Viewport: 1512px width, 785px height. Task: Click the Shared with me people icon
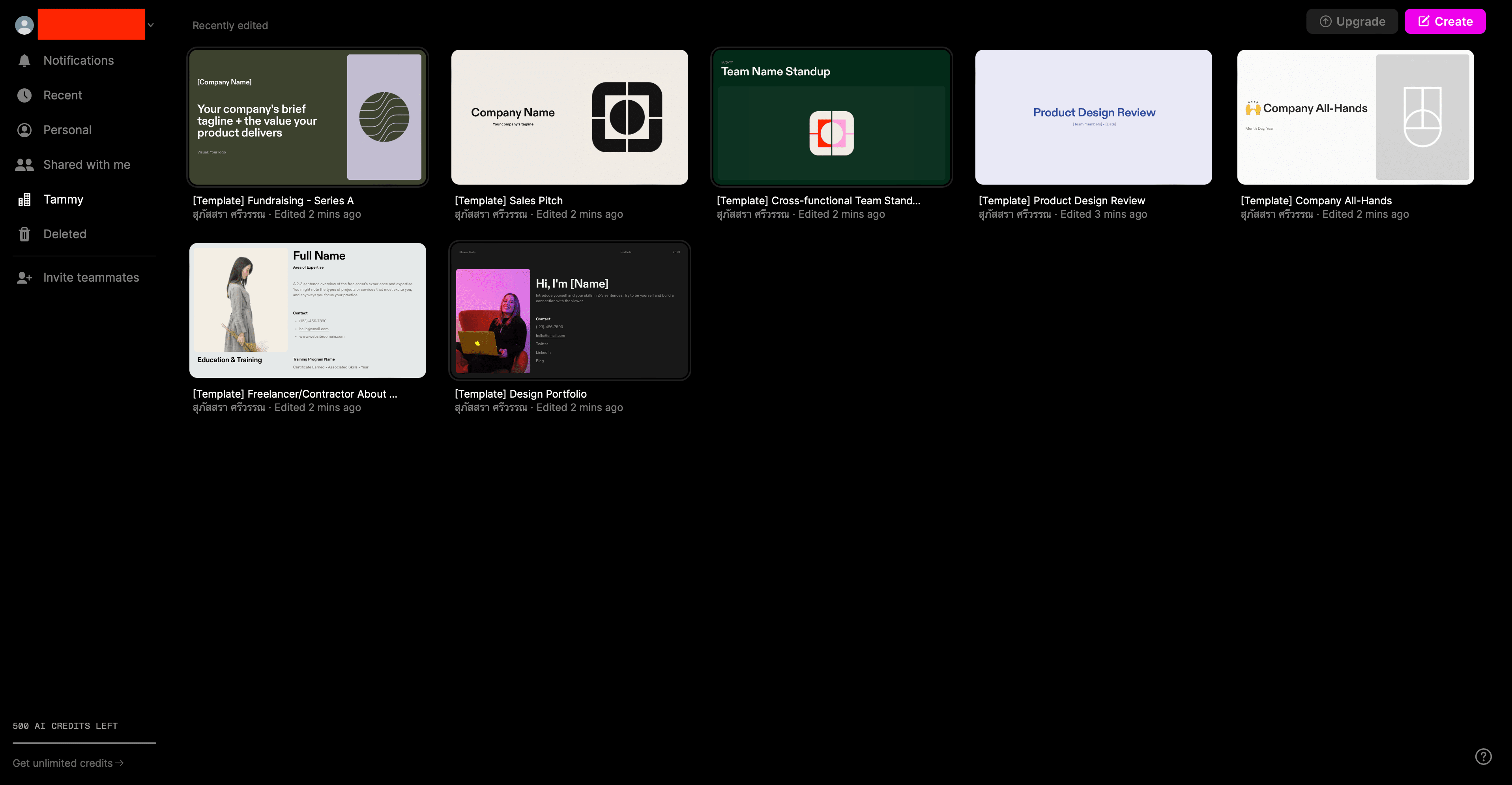tap(24, 165)
